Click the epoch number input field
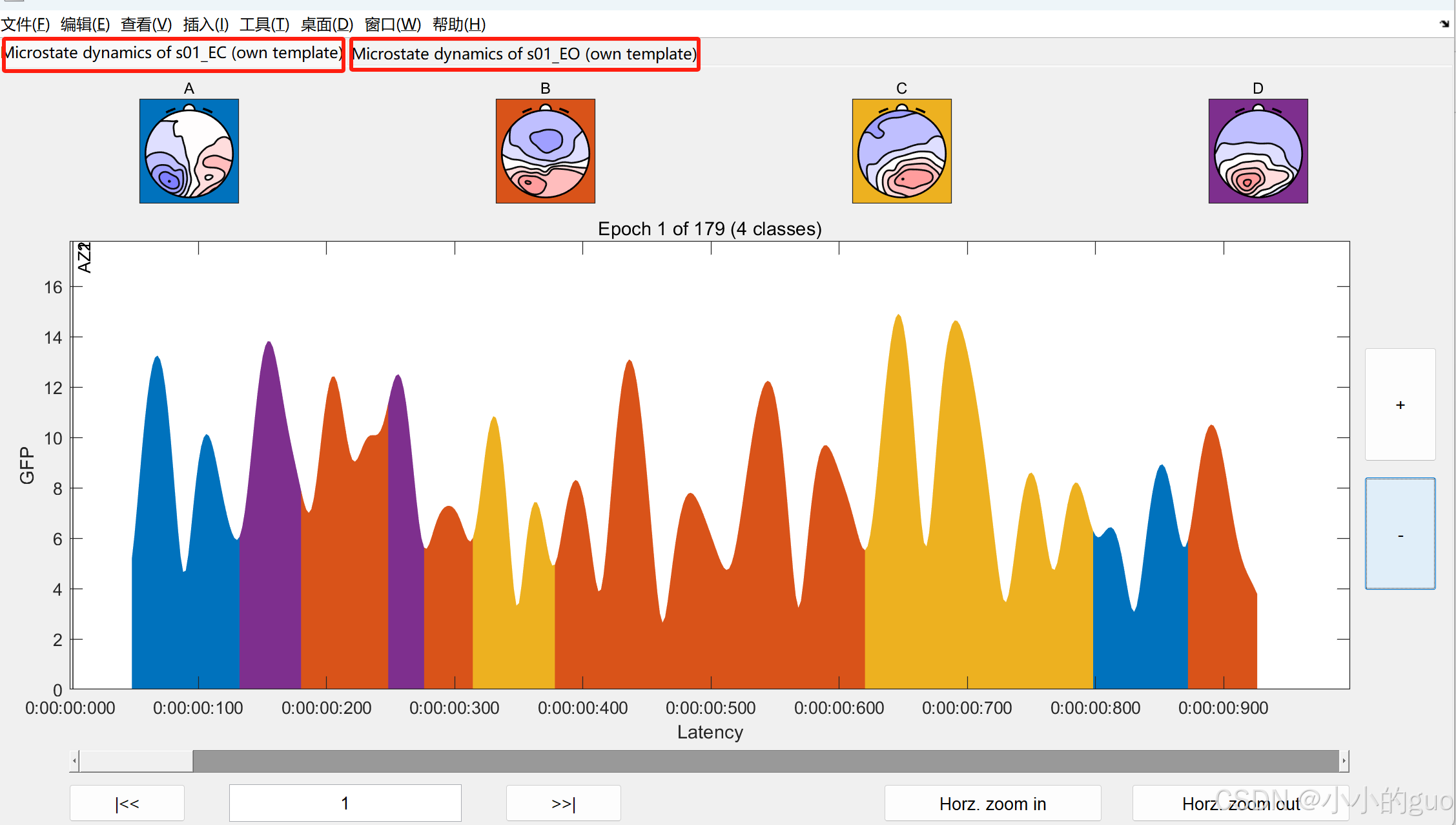 (345, 803)
